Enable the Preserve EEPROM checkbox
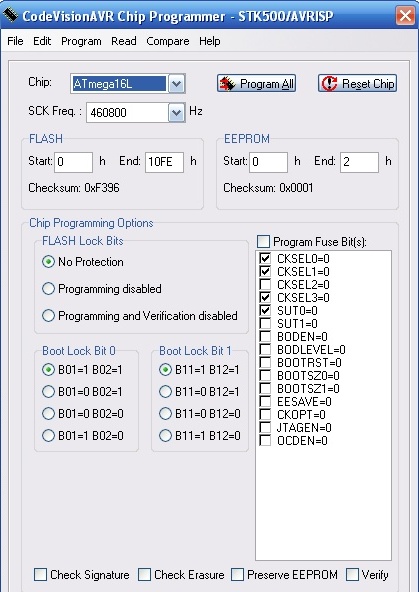Viewport: 419px width, 592px height. [x=237, y=575]
